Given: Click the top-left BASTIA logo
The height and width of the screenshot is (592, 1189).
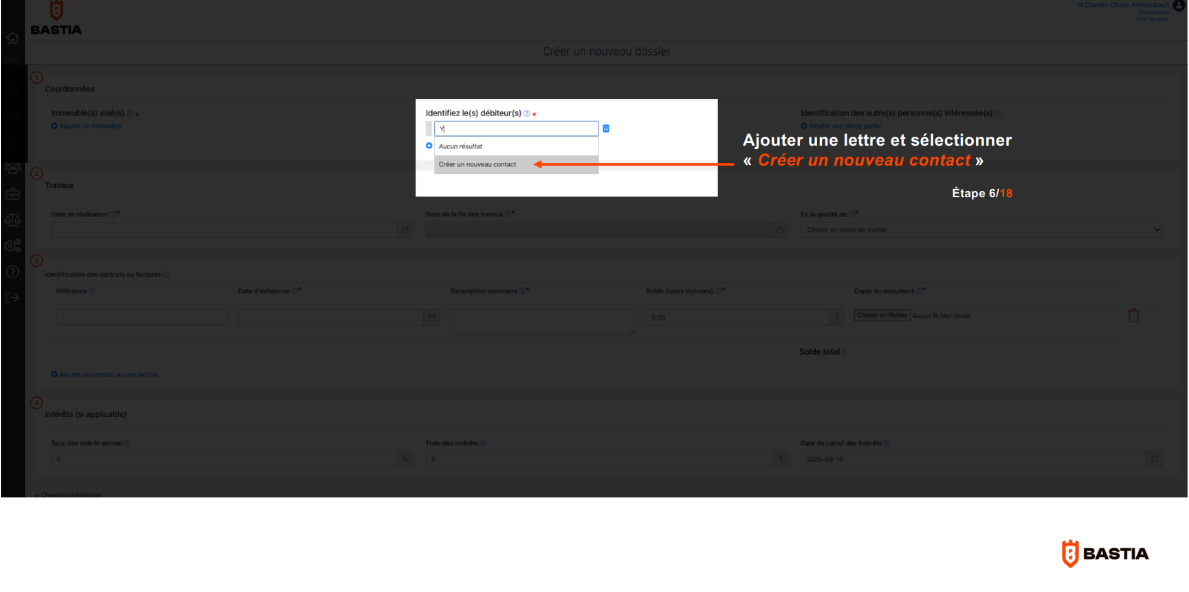Looking at the screenshot, I should [56, 18].
